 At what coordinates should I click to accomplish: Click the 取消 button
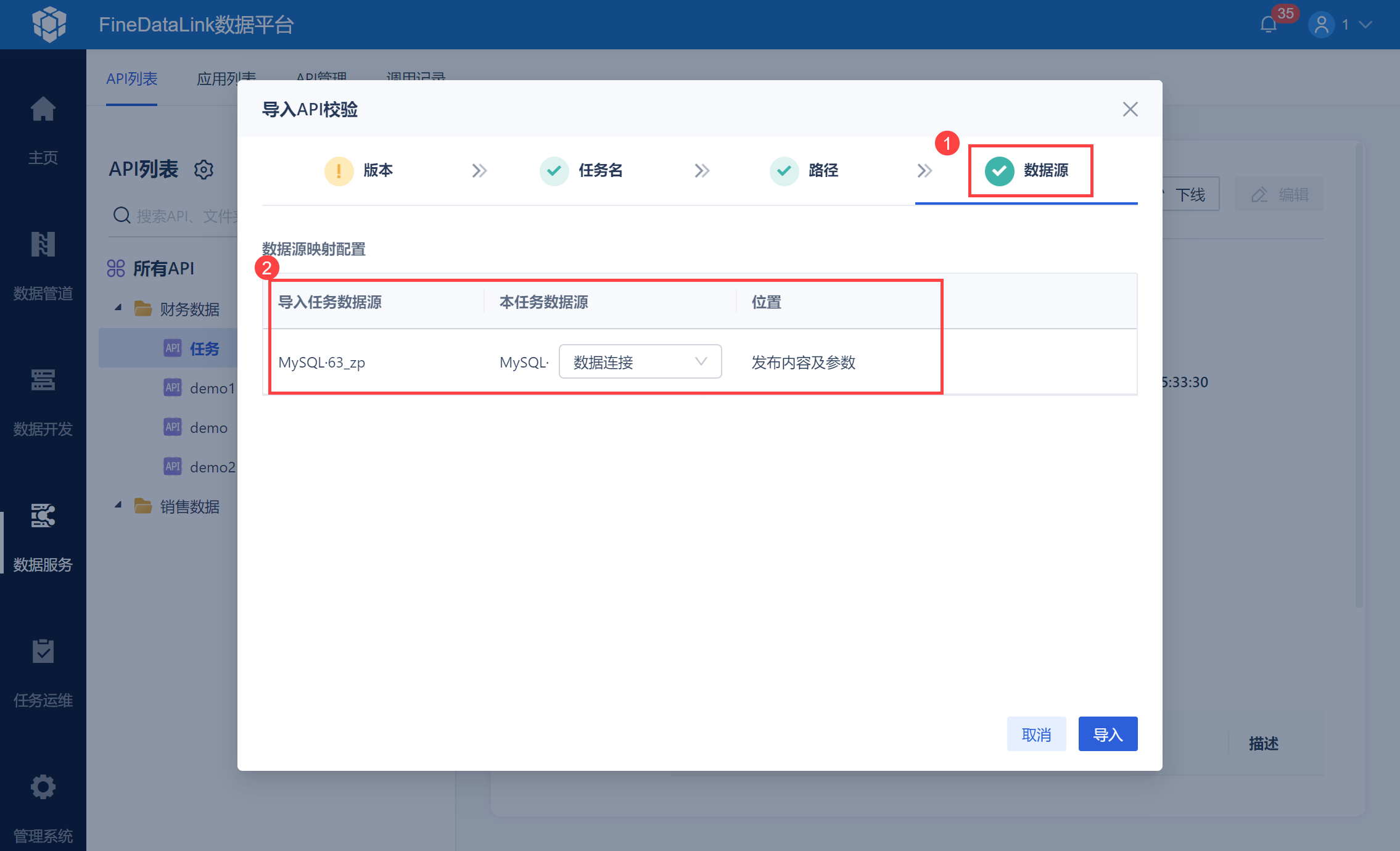[1036, 734]
